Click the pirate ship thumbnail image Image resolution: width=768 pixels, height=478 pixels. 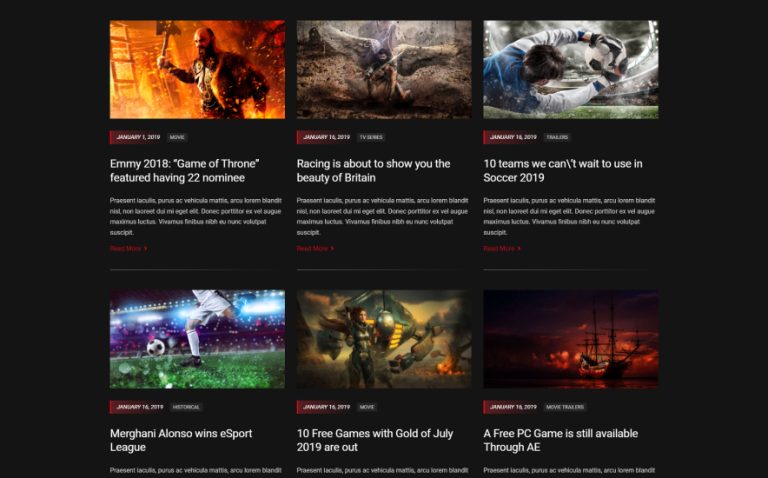point(570,339)
